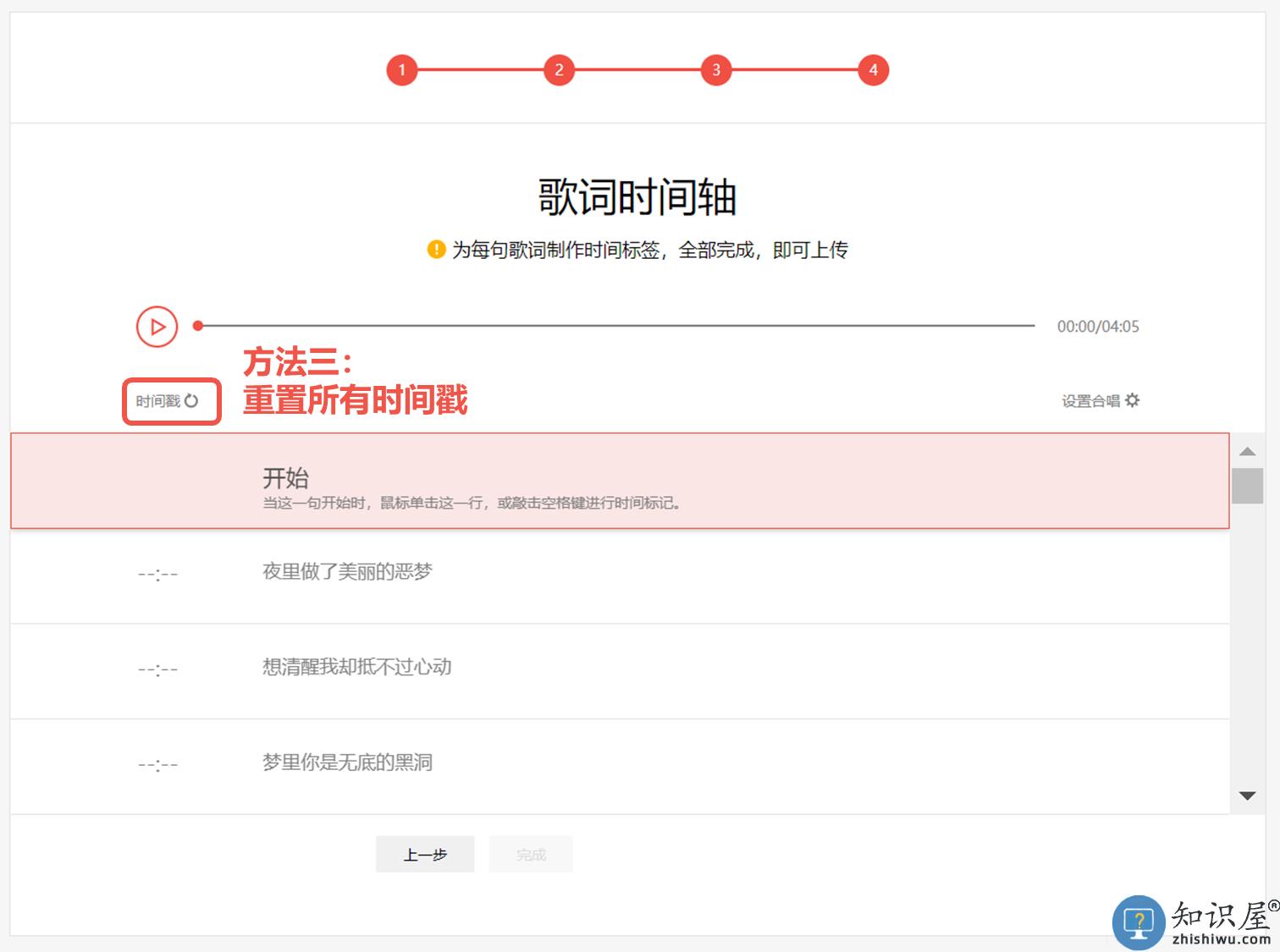
Task: Click the yellow warning info icon
Action: pos(436,250)
